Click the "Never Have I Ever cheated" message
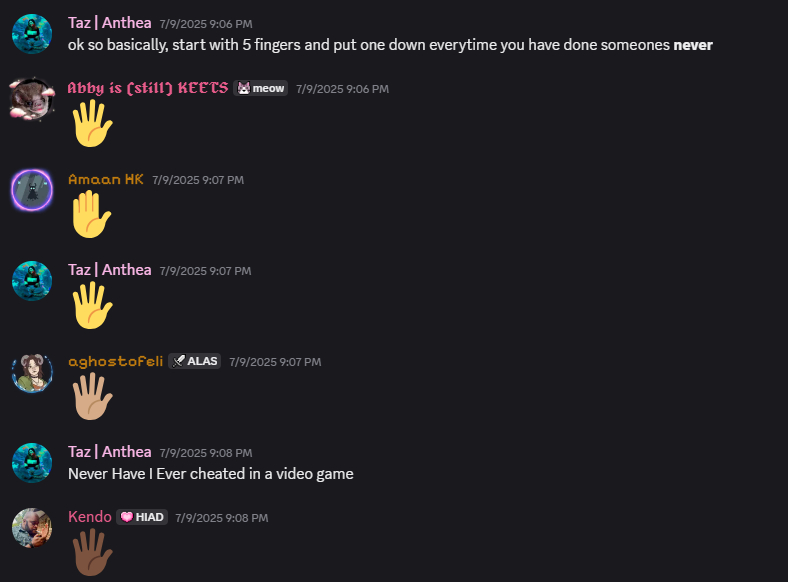The image size is (788, 582). click(x=210, y=474)
